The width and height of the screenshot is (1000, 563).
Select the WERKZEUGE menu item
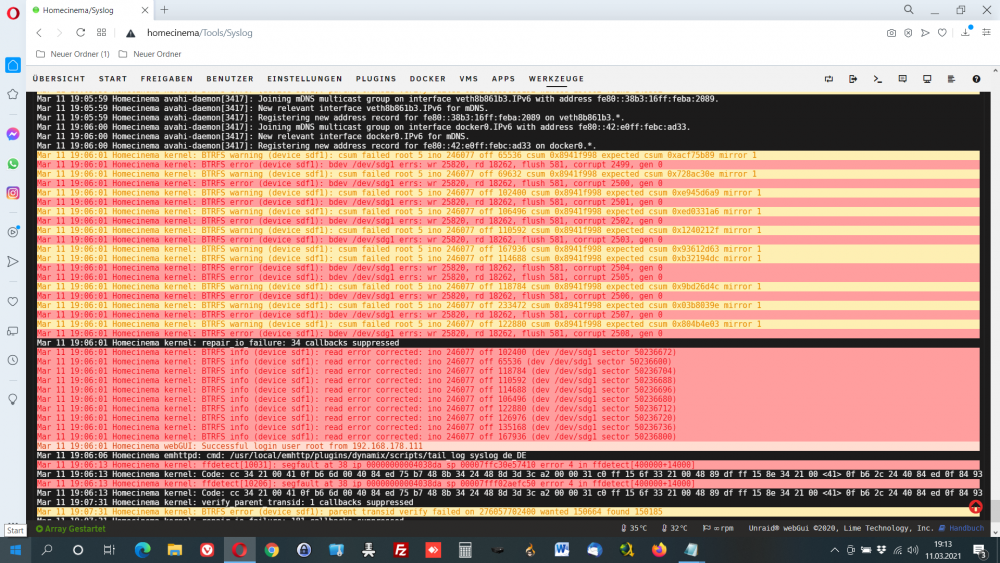(556, 79)
